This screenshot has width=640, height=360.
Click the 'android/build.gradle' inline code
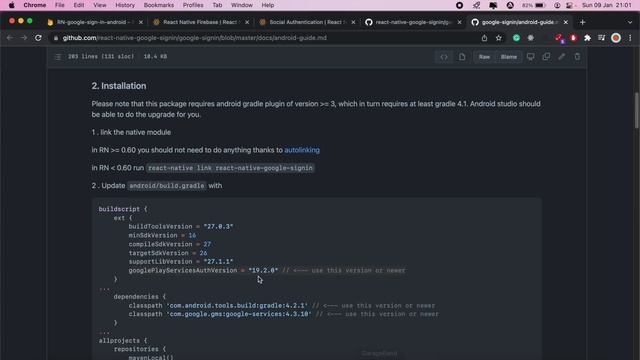[x=167, y=186]
